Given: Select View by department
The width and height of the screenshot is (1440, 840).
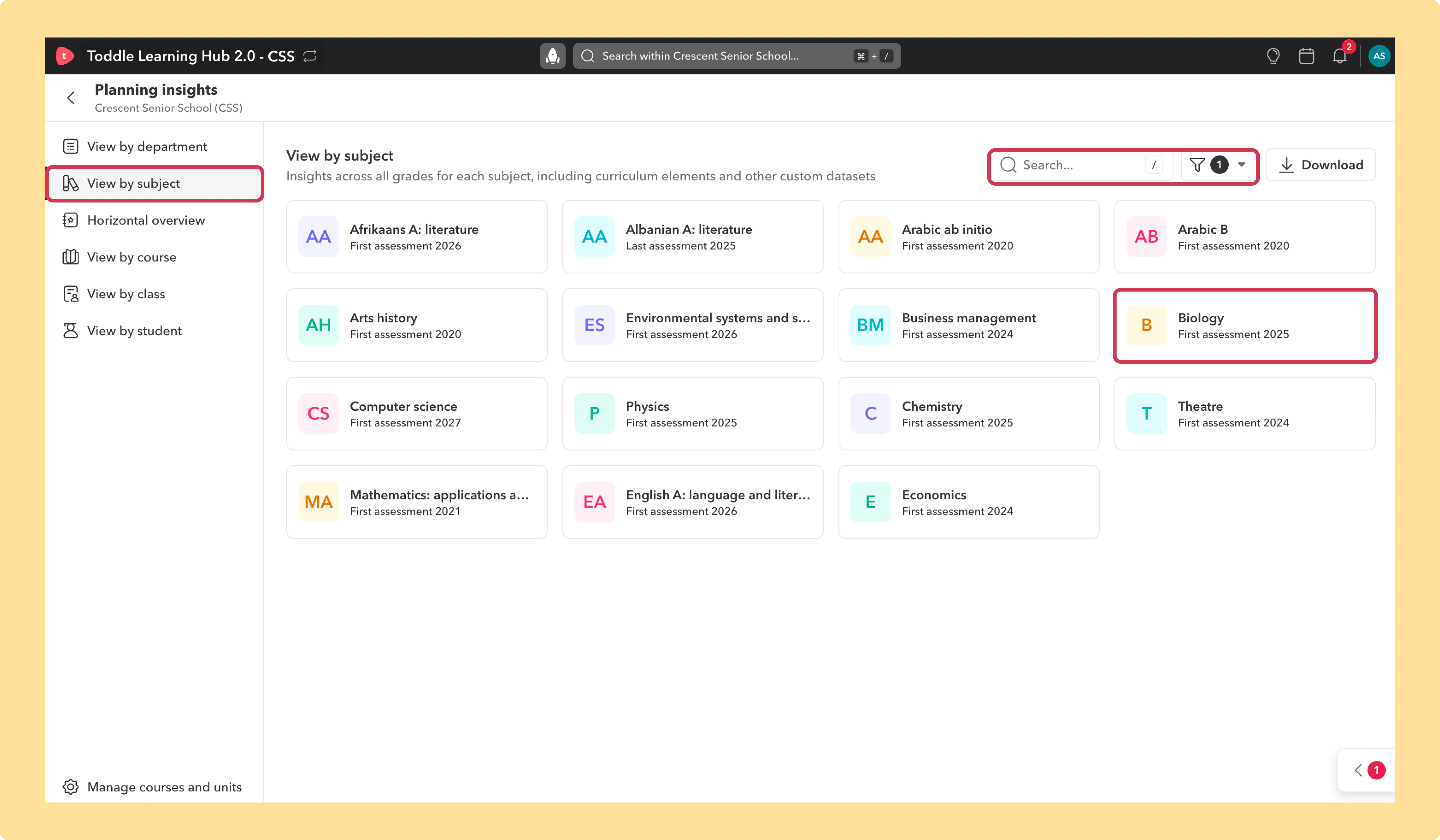Looking at the screenshot, I should [154, 147].
